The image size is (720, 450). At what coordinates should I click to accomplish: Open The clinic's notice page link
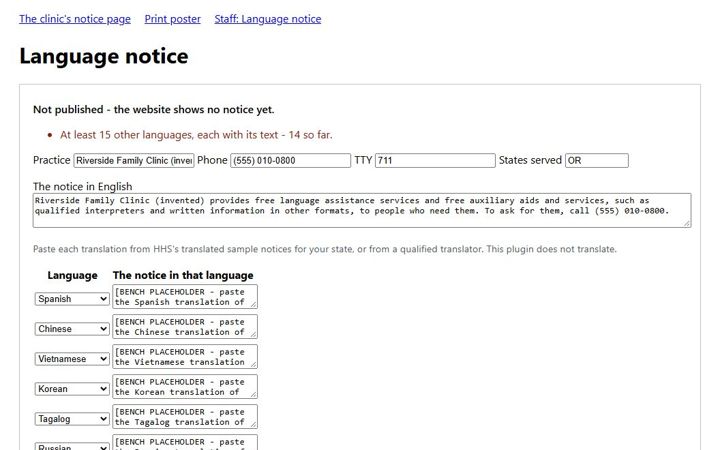click(x=75, y=19)
